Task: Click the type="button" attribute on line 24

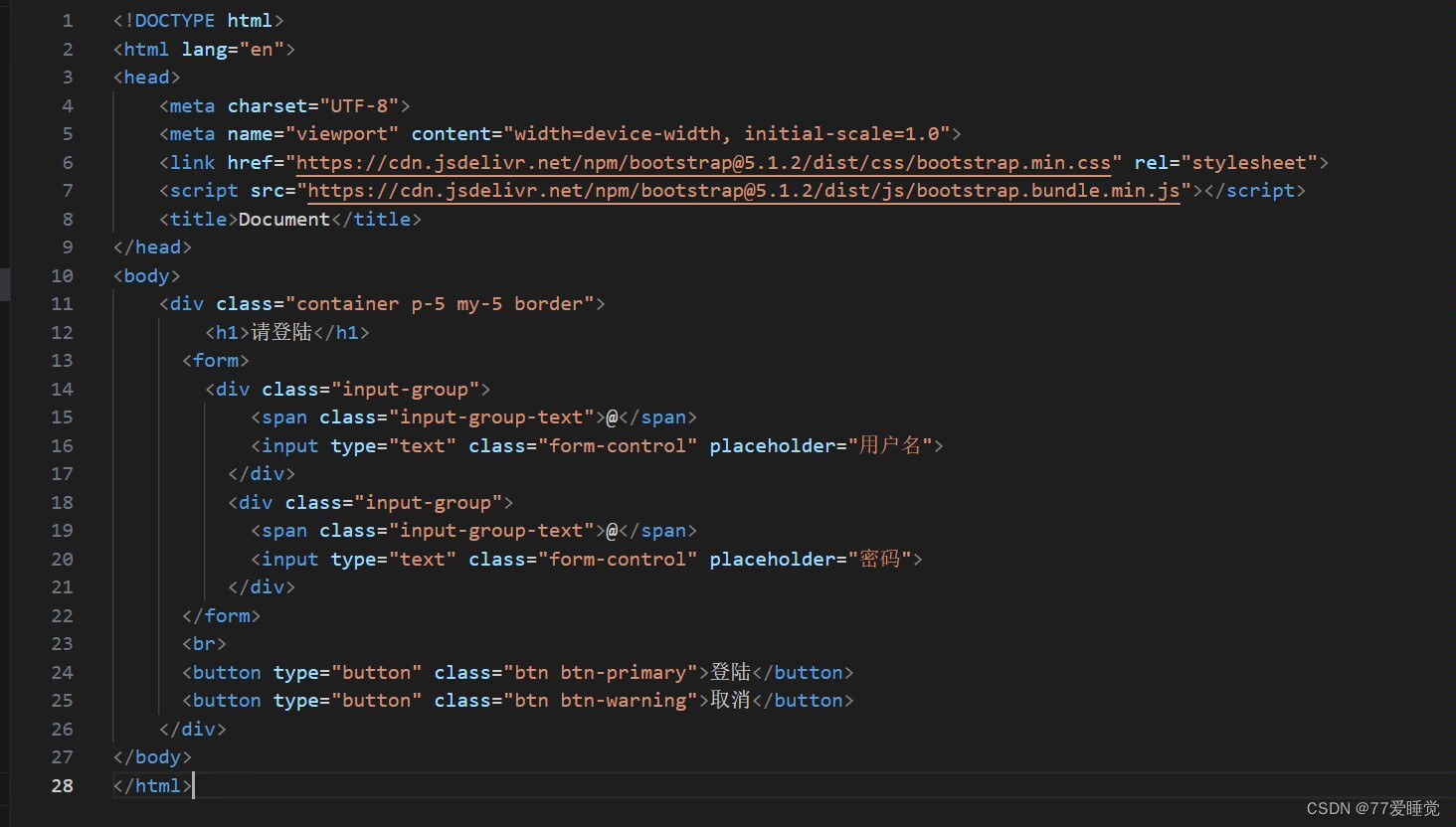Action: pos(347,672)
